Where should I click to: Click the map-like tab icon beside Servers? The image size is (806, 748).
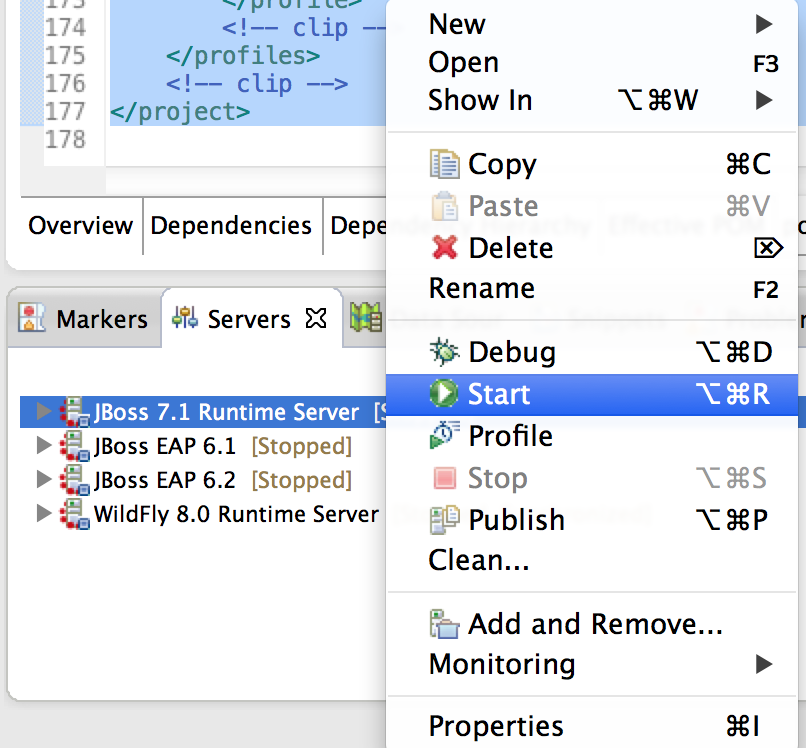(366, 317)
